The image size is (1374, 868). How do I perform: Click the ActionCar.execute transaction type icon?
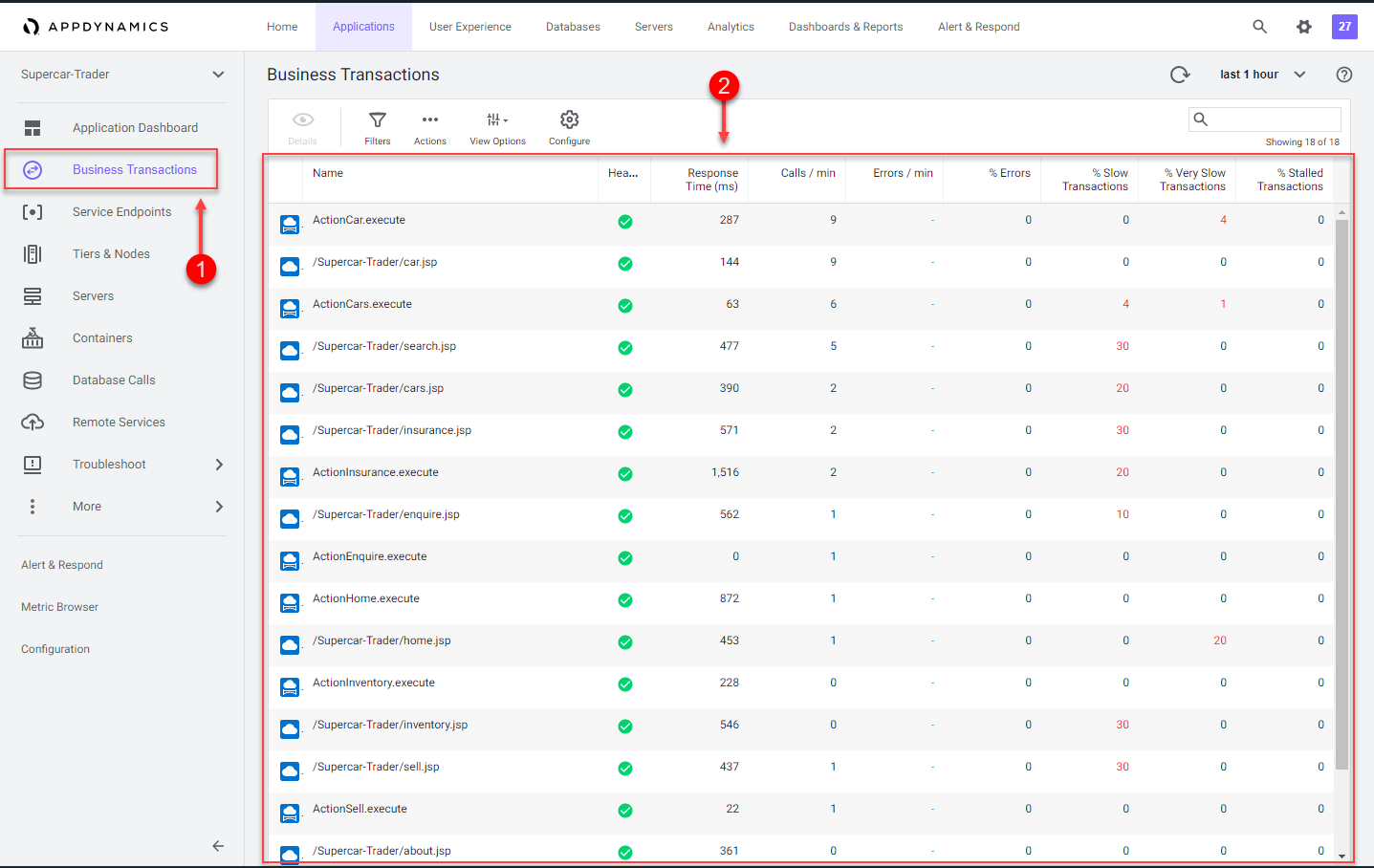290,225
